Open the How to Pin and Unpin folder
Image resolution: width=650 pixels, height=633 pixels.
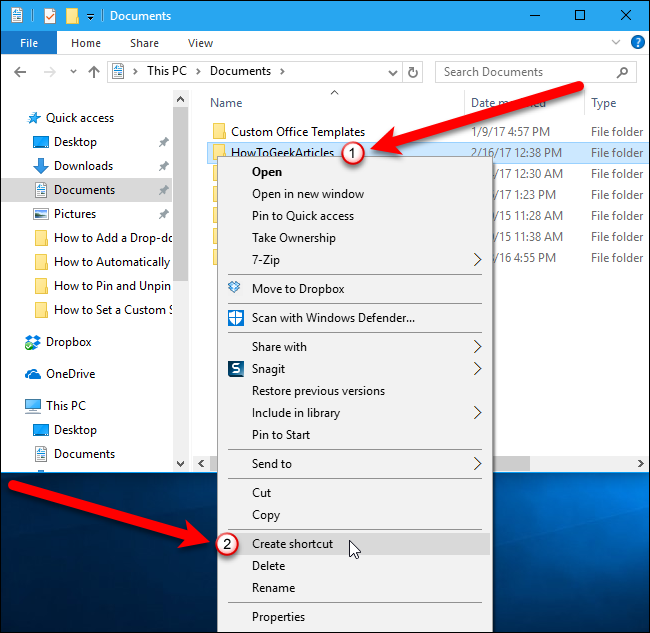[112, 286]
